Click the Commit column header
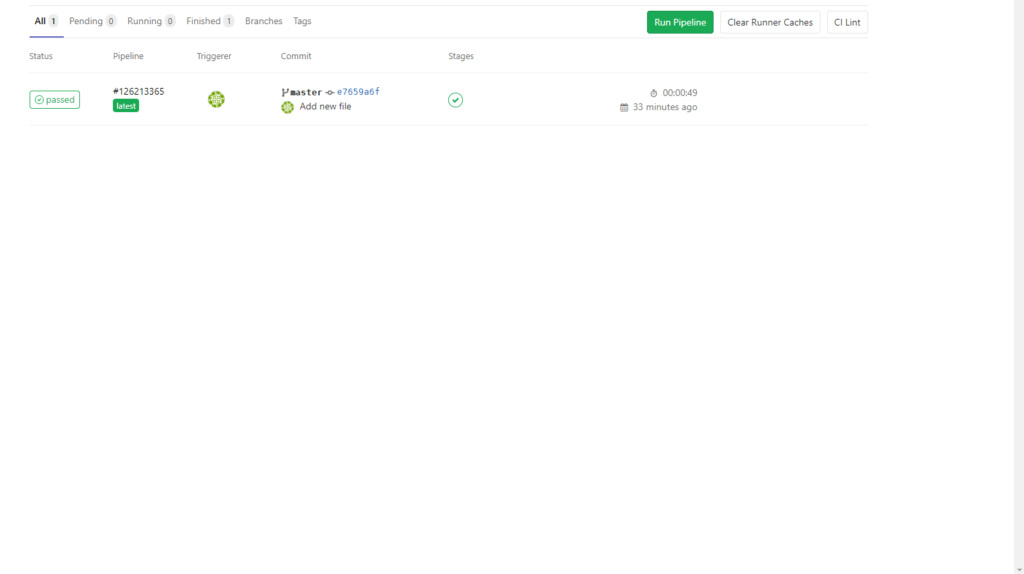This screenshot has height=574, width=1024. [x=296, y=56]
